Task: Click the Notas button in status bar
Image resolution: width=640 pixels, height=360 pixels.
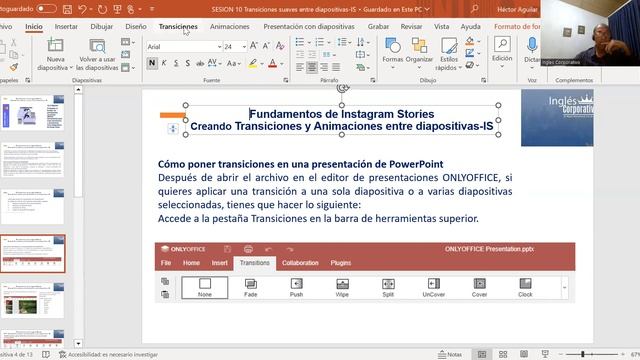Action: pyautogui.click(x=450, y=355)
